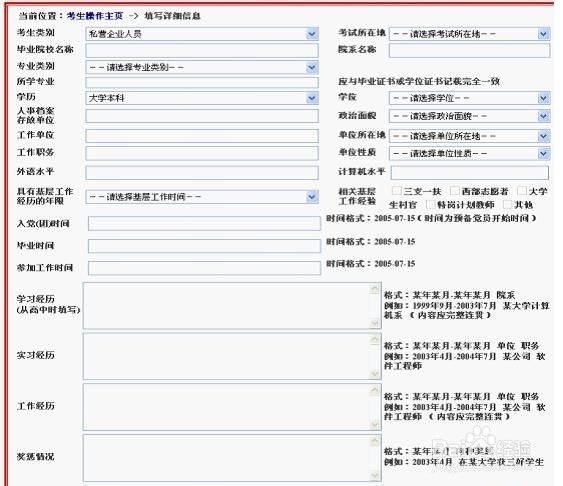Image resolution: width=563 pixels, height=486 pixels.
Task: Check the 三支一扶 checkbox
Action: 396,191
